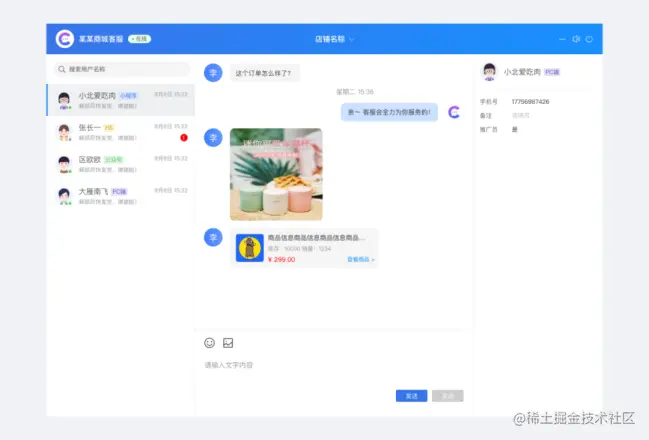Open the emoji picker smiley icon
This screenshot has width=649, height=440.
209,343
